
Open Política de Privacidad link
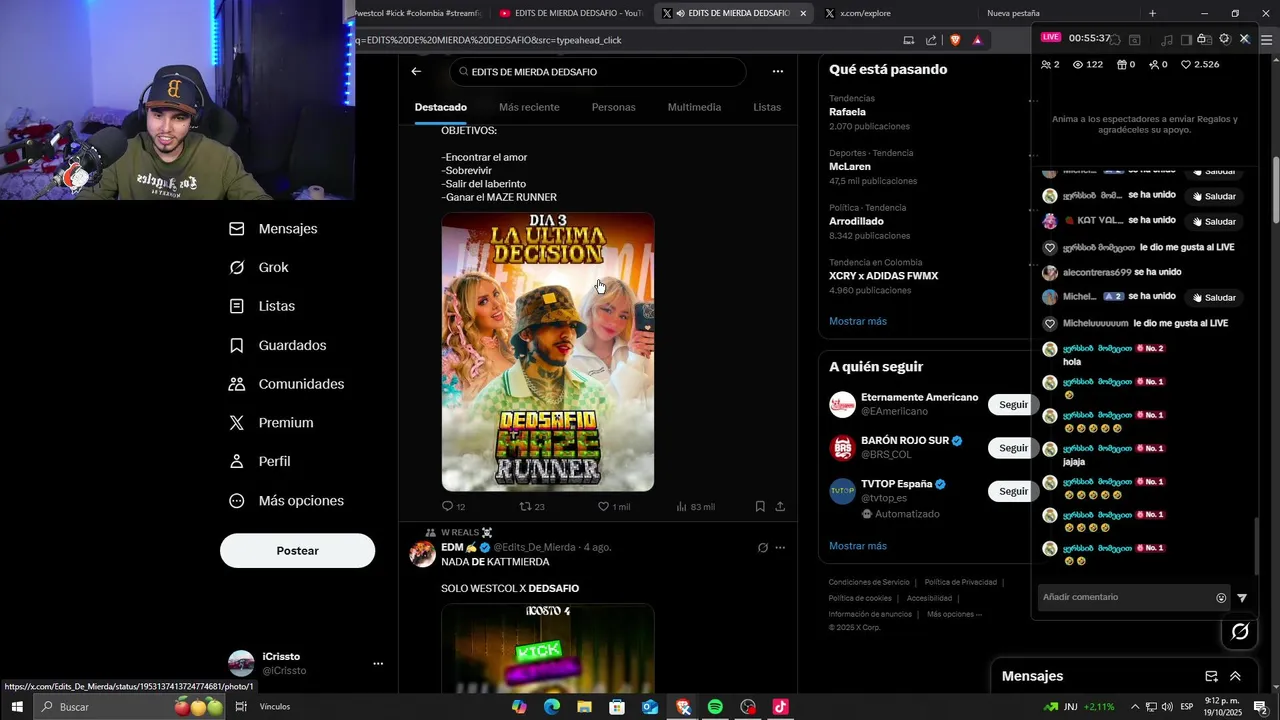tap(960, 582)
